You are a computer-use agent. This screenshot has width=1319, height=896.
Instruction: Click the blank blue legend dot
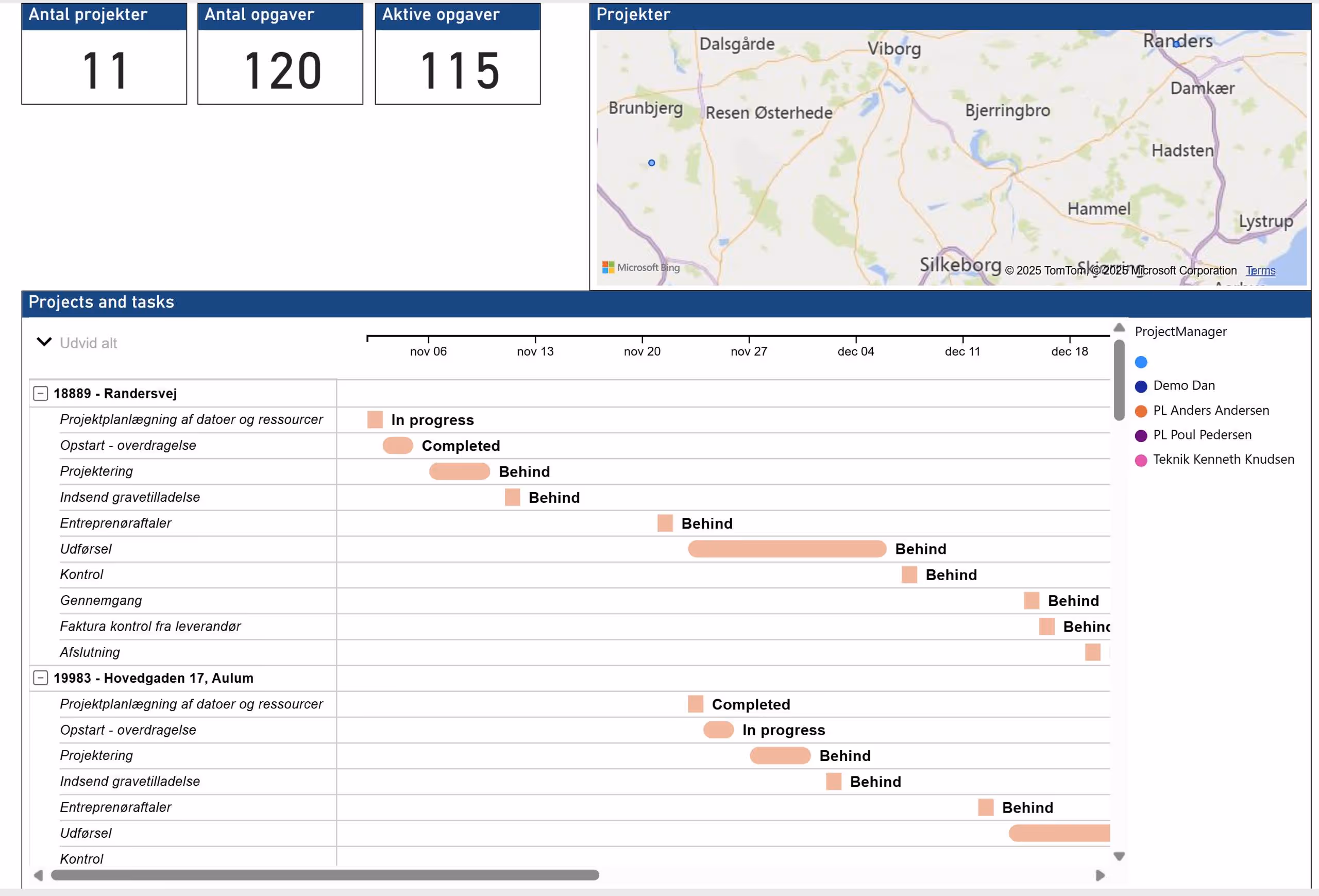pyautogui.click(x=1141, y=362)
